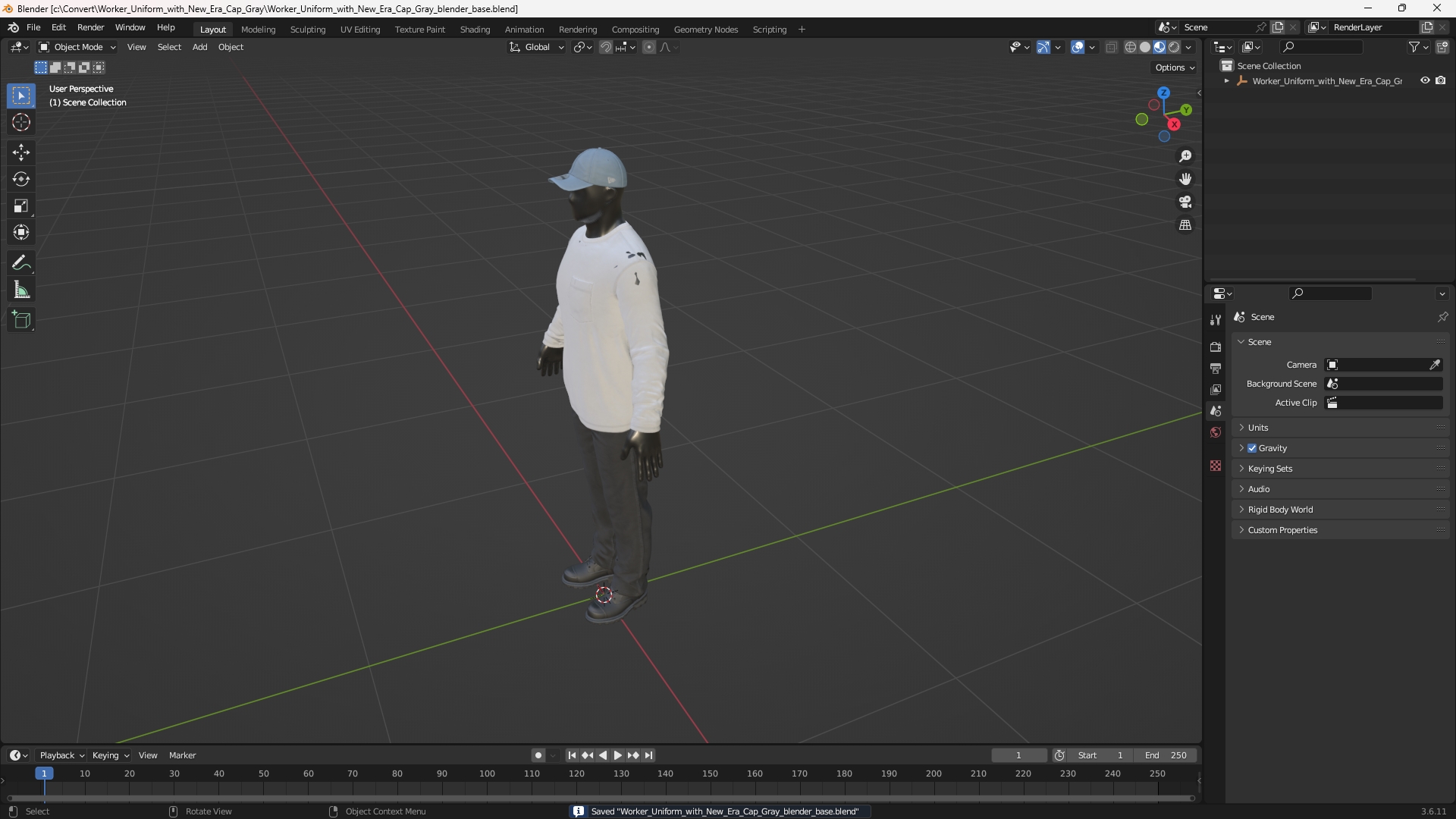
Task: Hide Worker_Uniform collection with eye icon
Action: (1425, 80)
